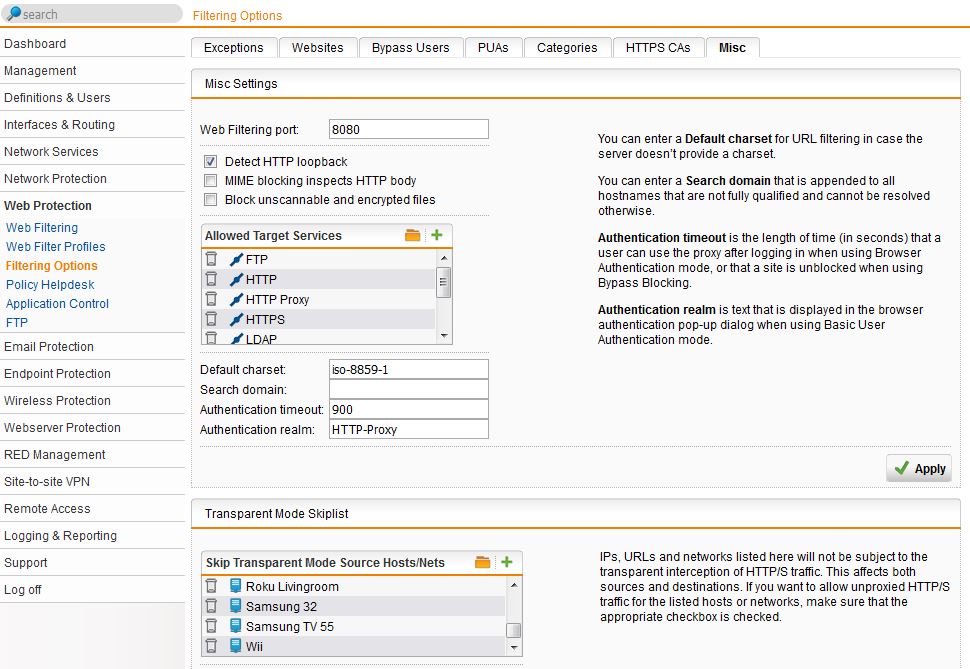Expand Interfaces & Routing section
This screenshot has width=970, height=669.
click(x=92, y=124)
